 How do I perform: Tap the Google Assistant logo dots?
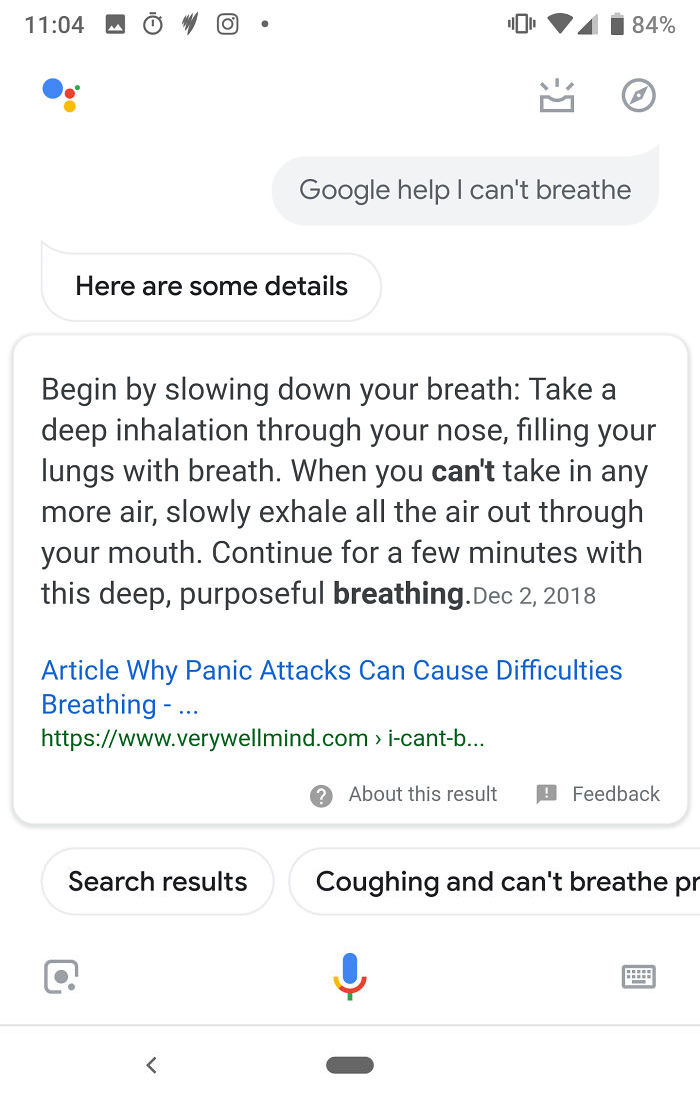[60, 95]
